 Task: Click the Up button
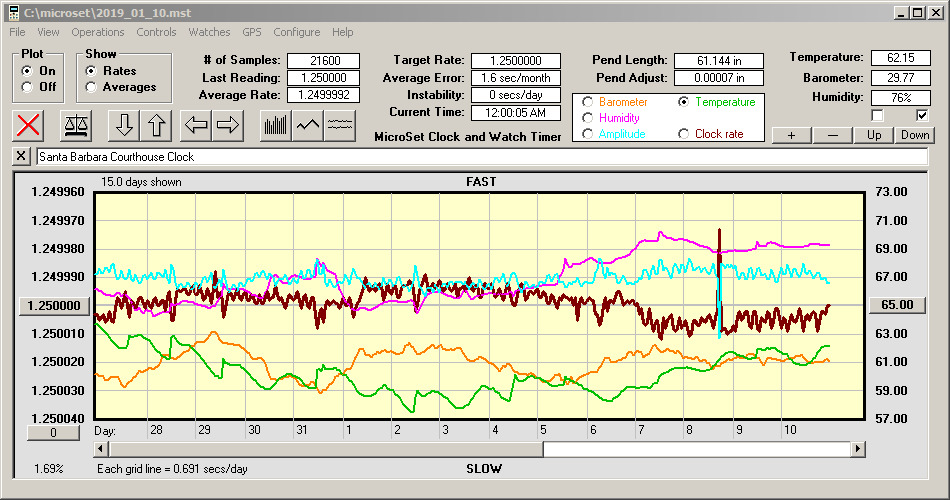[x=874, y=135]
